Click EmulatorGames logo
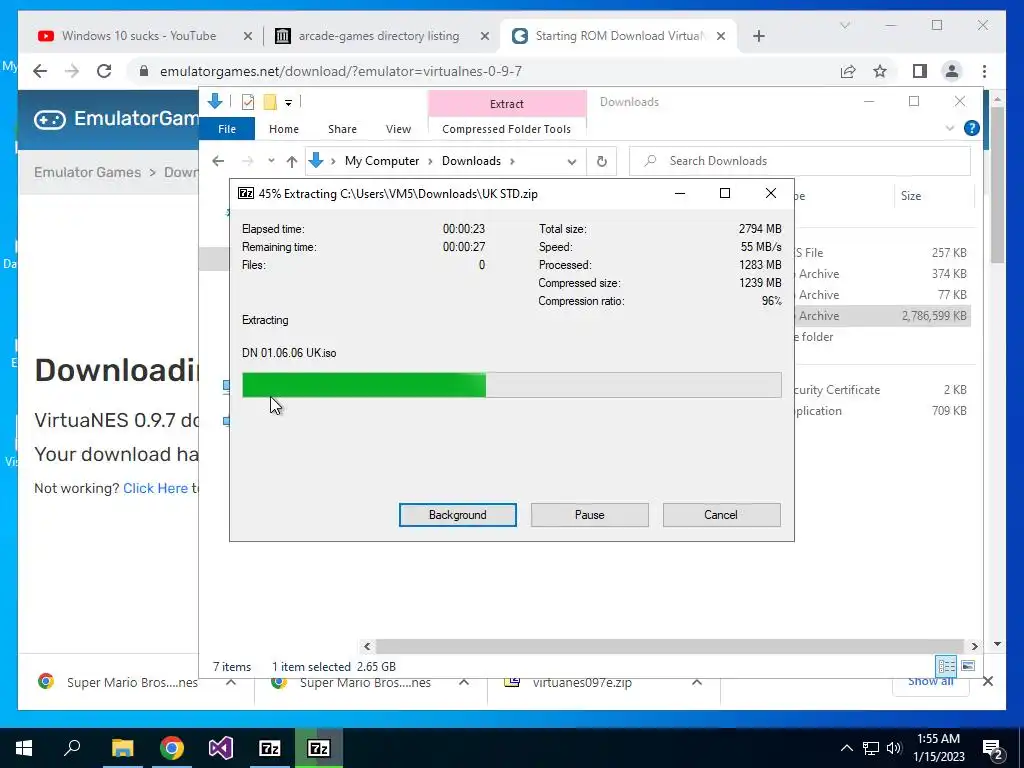 click(x=114, y=119)
